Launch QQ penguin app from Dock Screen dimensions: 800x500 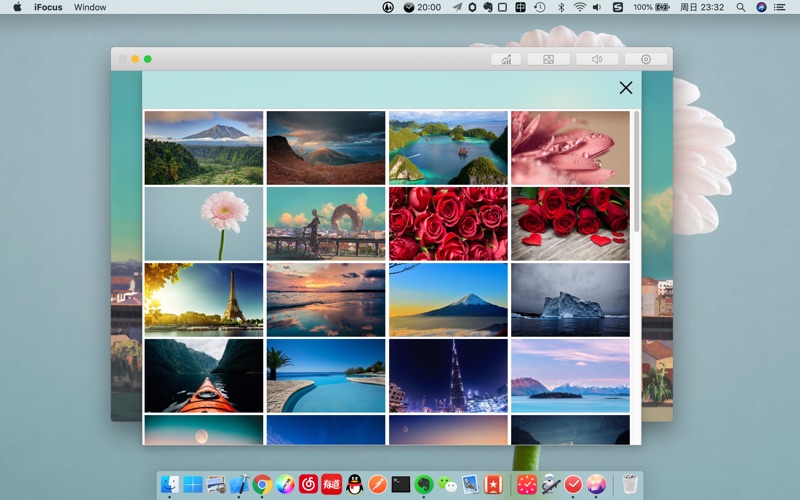(354, 485)
